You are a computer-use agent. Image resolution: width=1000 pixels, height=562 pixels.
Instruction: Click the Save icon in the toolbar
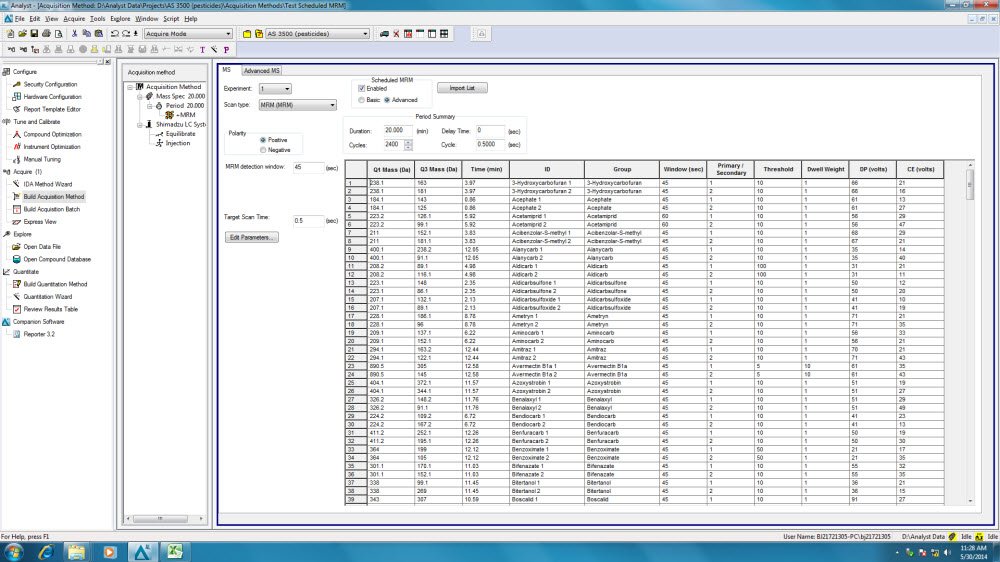pyautogui.click(x=34, y=33)
